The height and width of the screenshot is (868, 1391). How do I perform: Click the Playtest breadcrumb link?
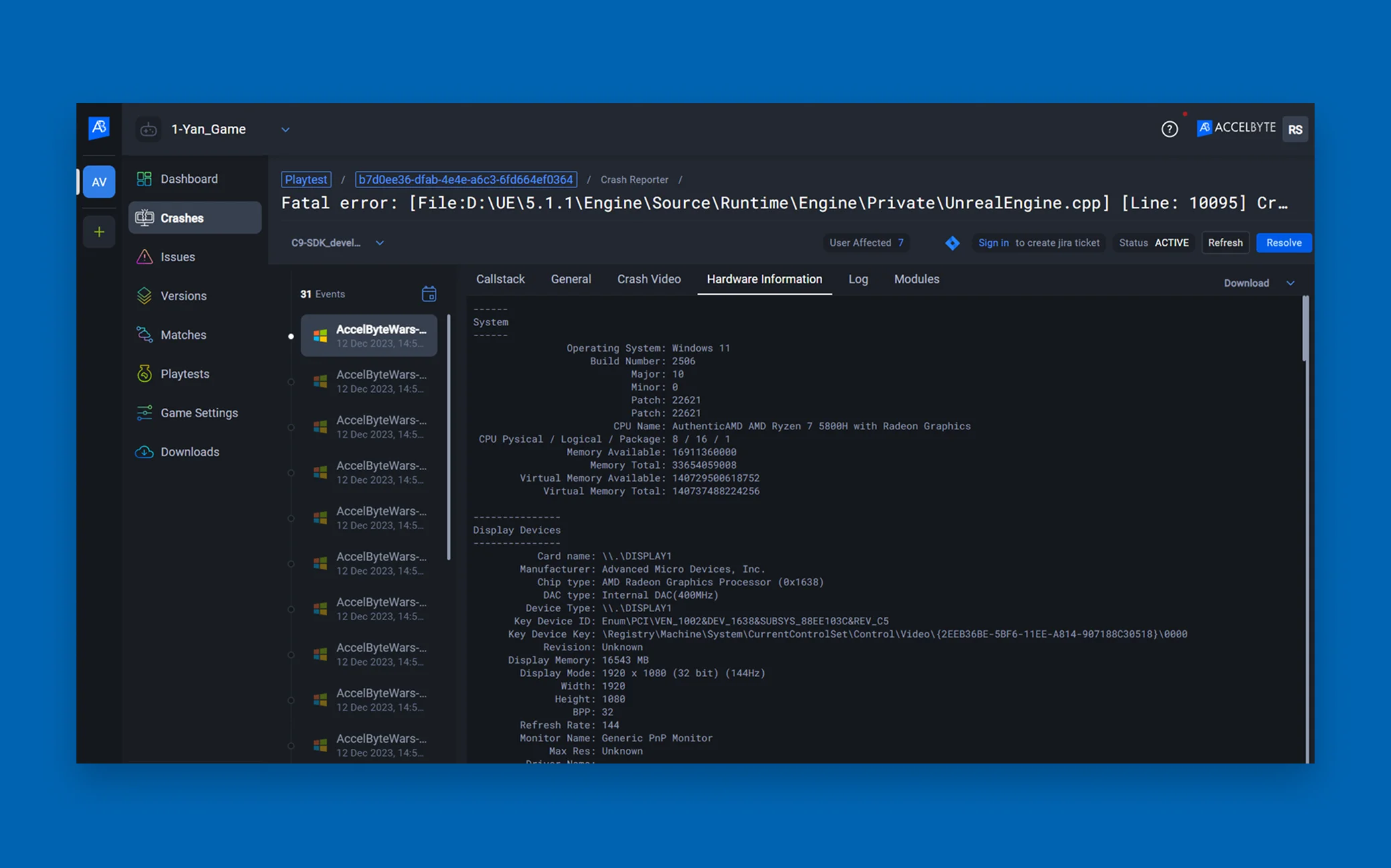[306, 179]
